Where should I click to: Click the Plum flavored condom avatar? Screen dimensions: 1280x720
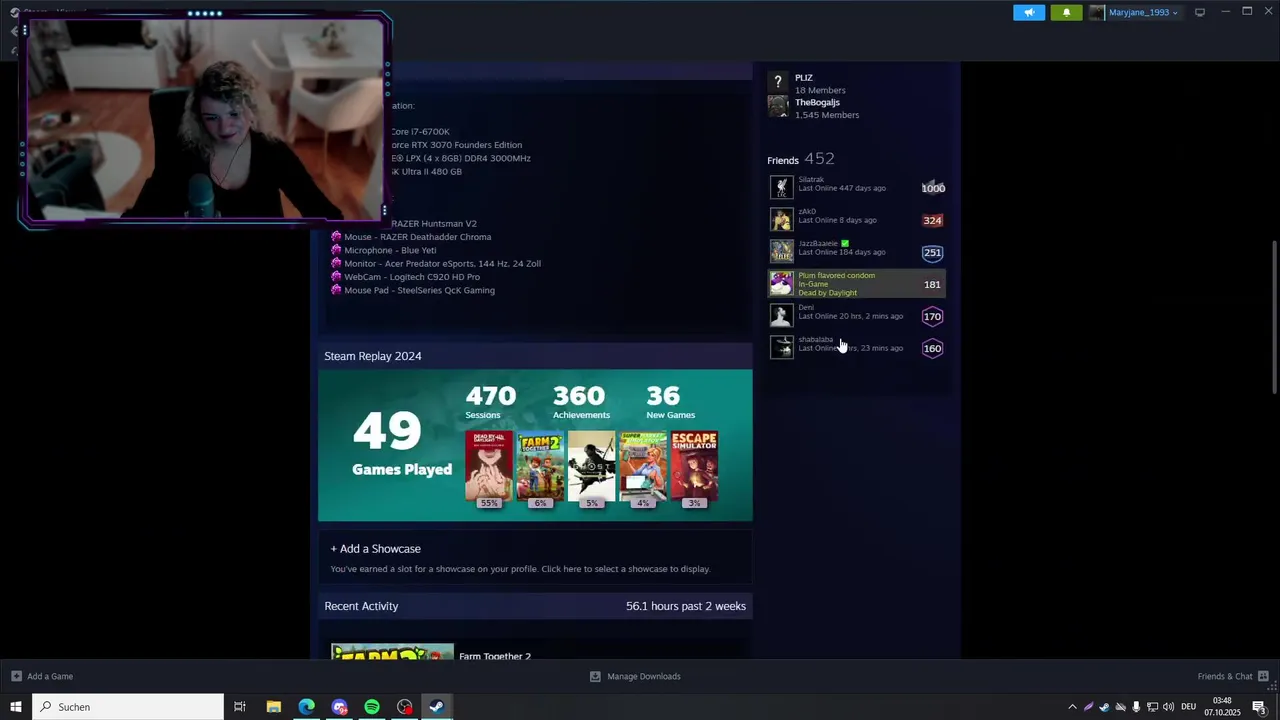781,284
